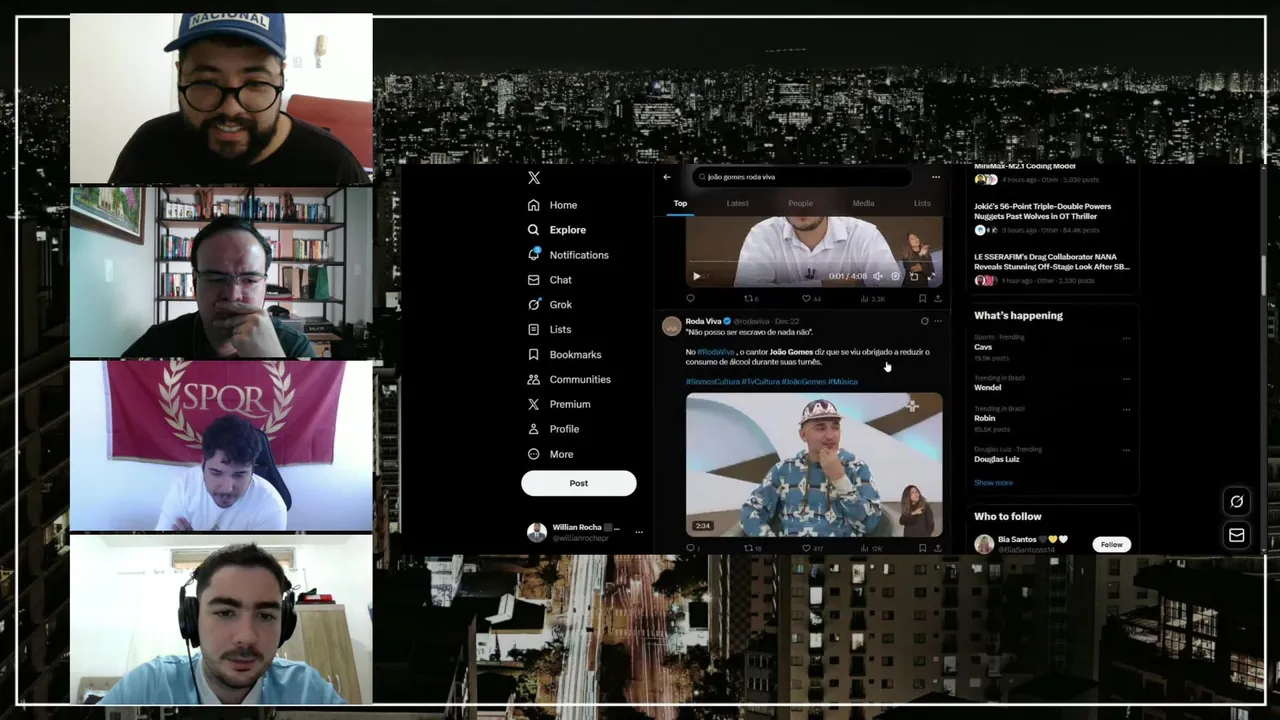Click the Roda Viva profile avatar
1280x720 pixels.
(672, 326)
